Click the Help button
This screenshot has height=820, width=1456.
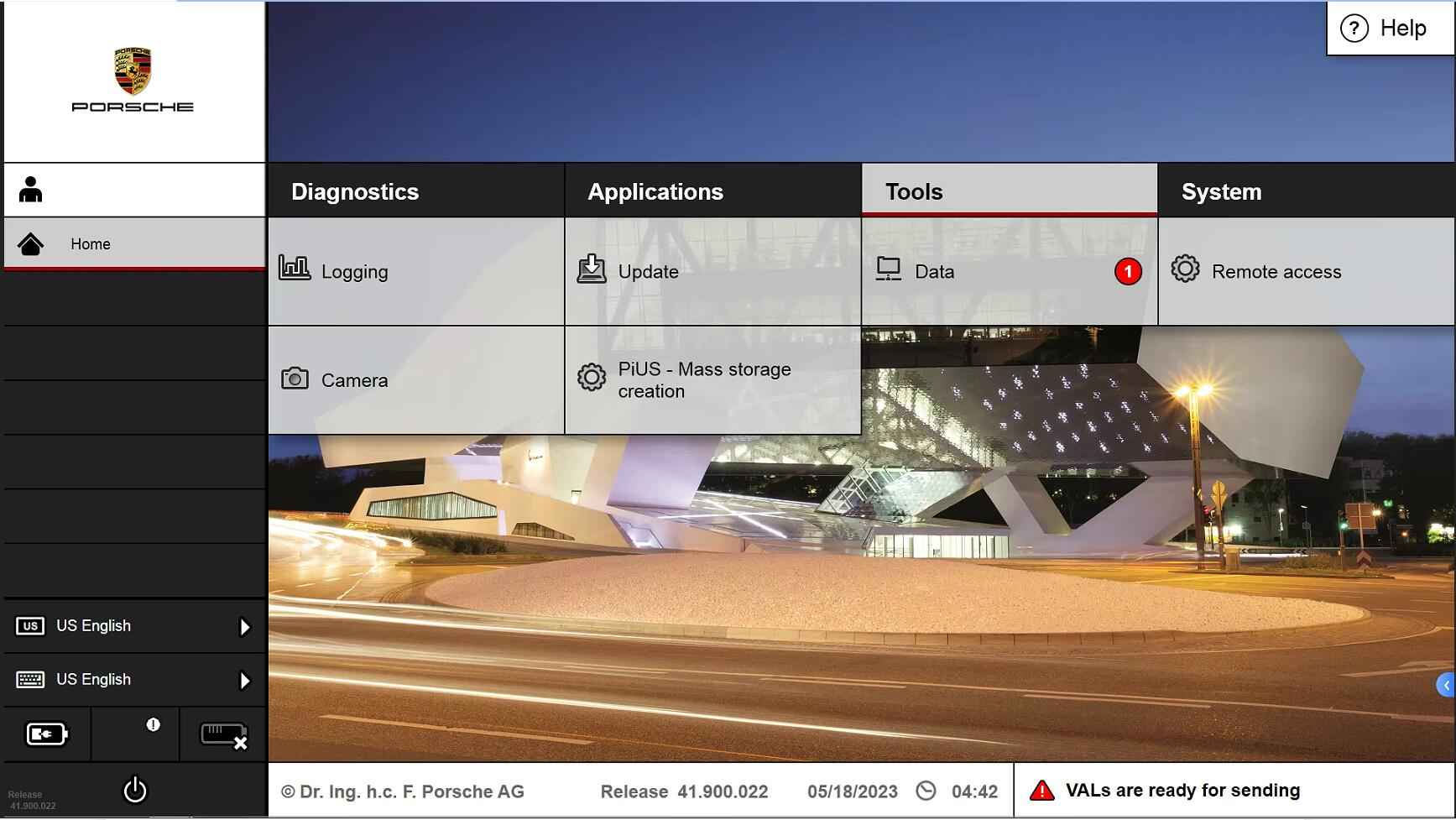pos(1390,29)
